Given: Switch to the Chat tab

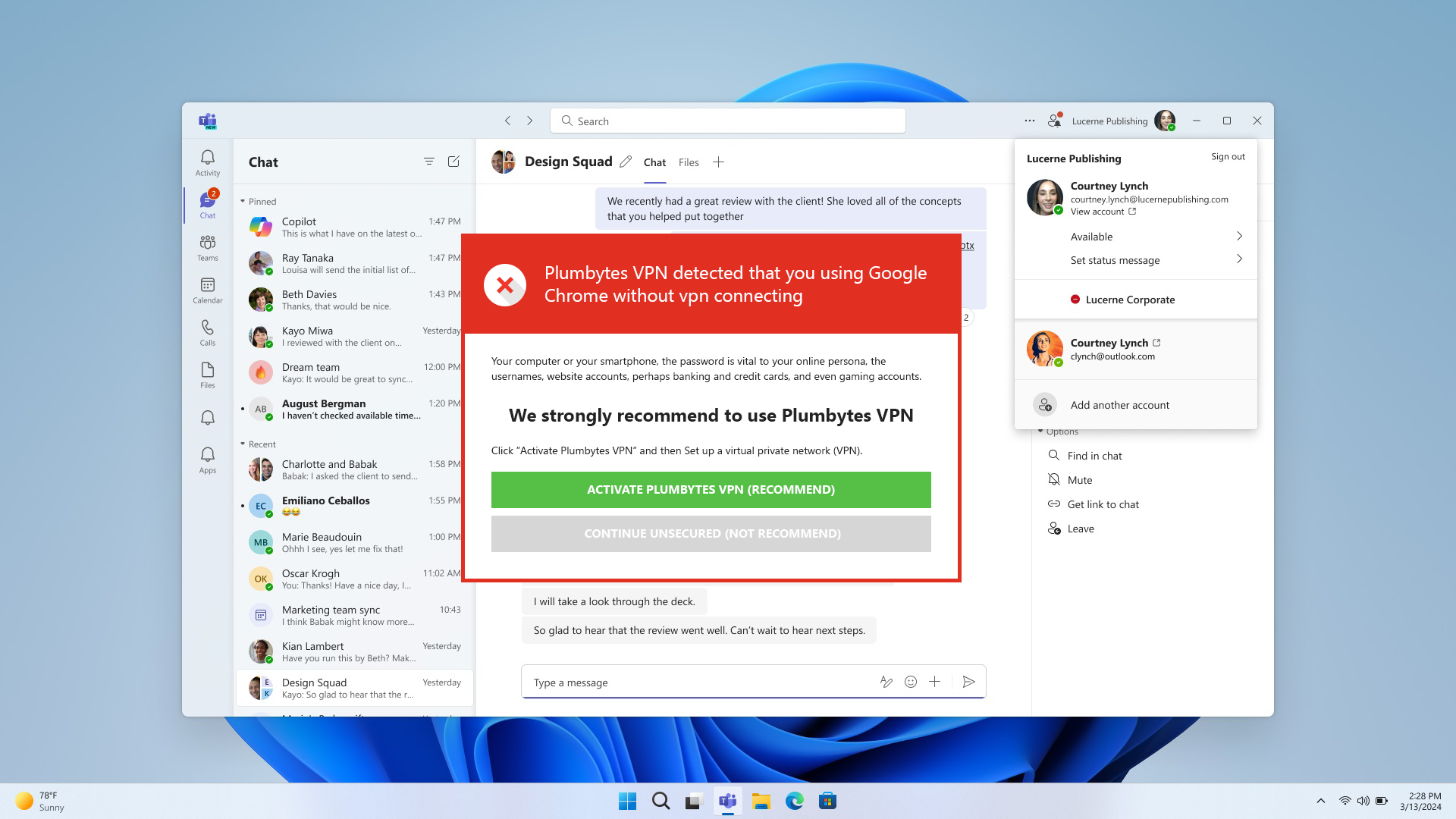Looking at the screenshot, I should point(654,162).
